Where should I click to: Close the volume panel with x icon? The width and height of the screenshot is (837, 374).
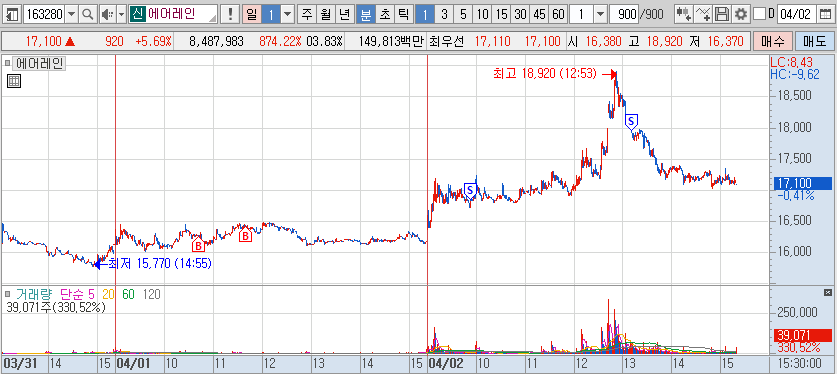828,292
